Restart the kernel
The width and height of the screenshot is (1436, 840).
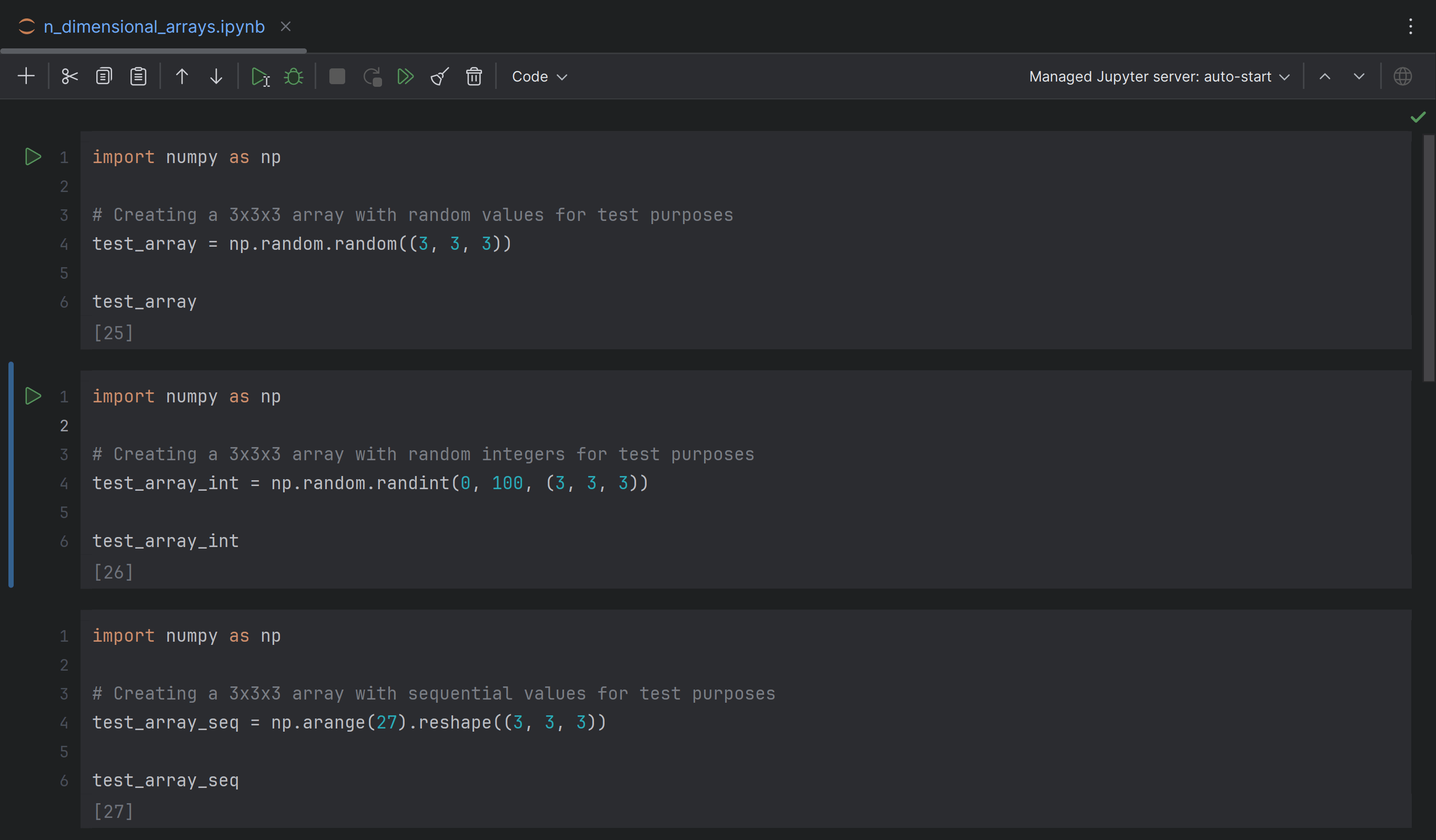[x=372, y=76]
